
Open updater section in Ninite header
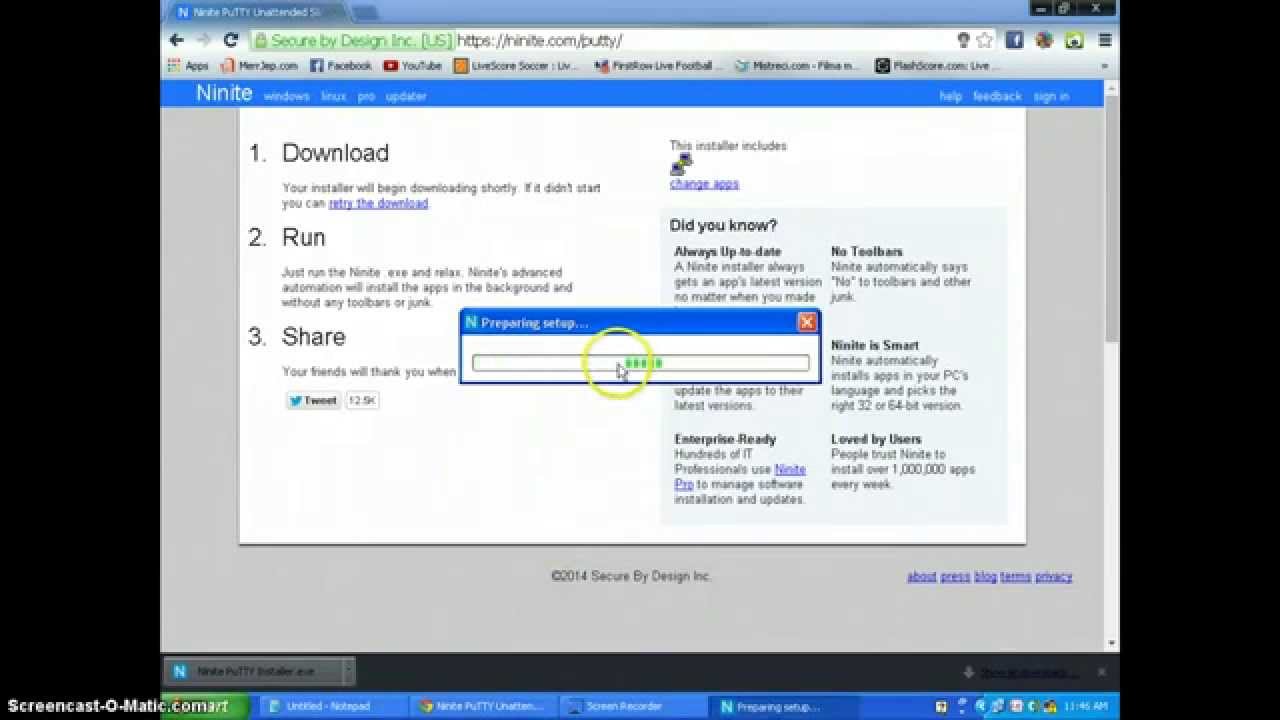406,97
